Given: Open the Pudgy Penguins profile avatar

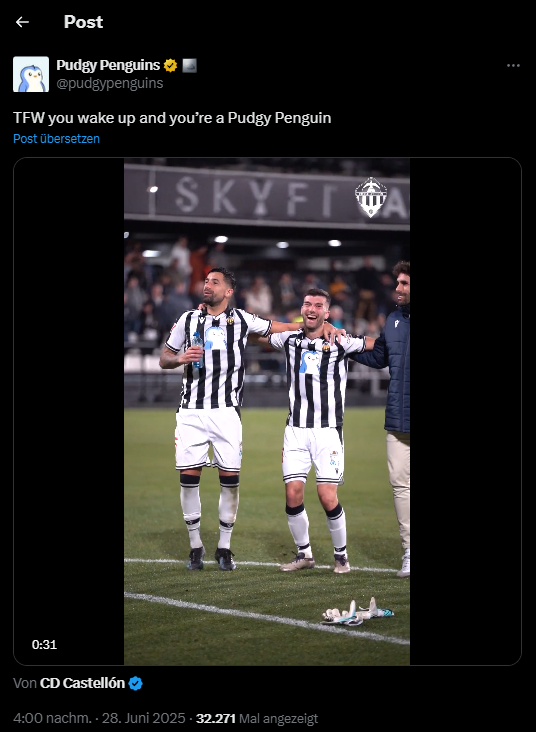Looking at the screenshot, I should pos(31,74).
